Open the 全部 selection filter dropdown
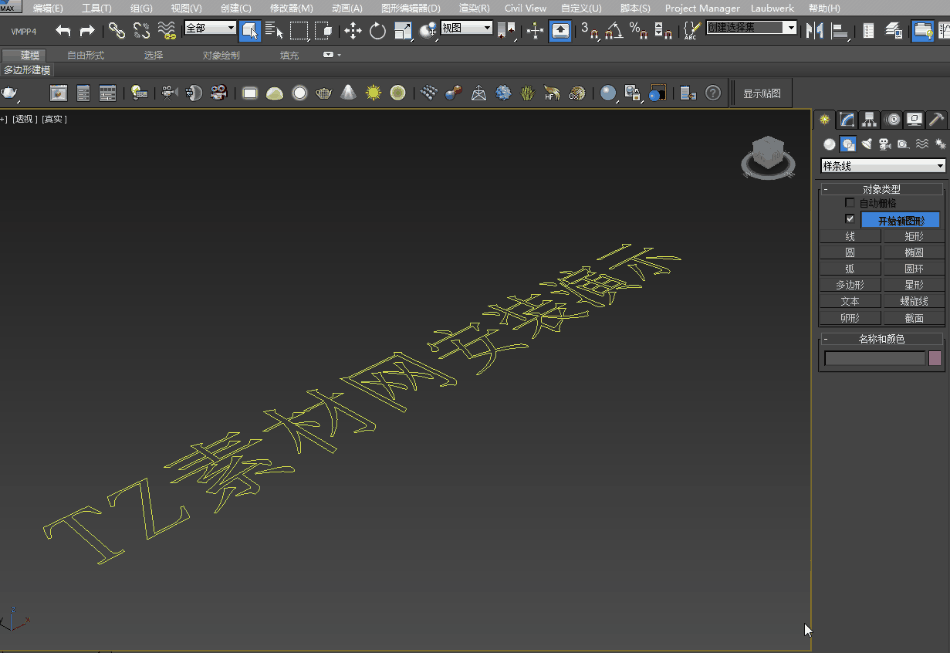Viewport: 950px width, 653px height. [210, 28]
